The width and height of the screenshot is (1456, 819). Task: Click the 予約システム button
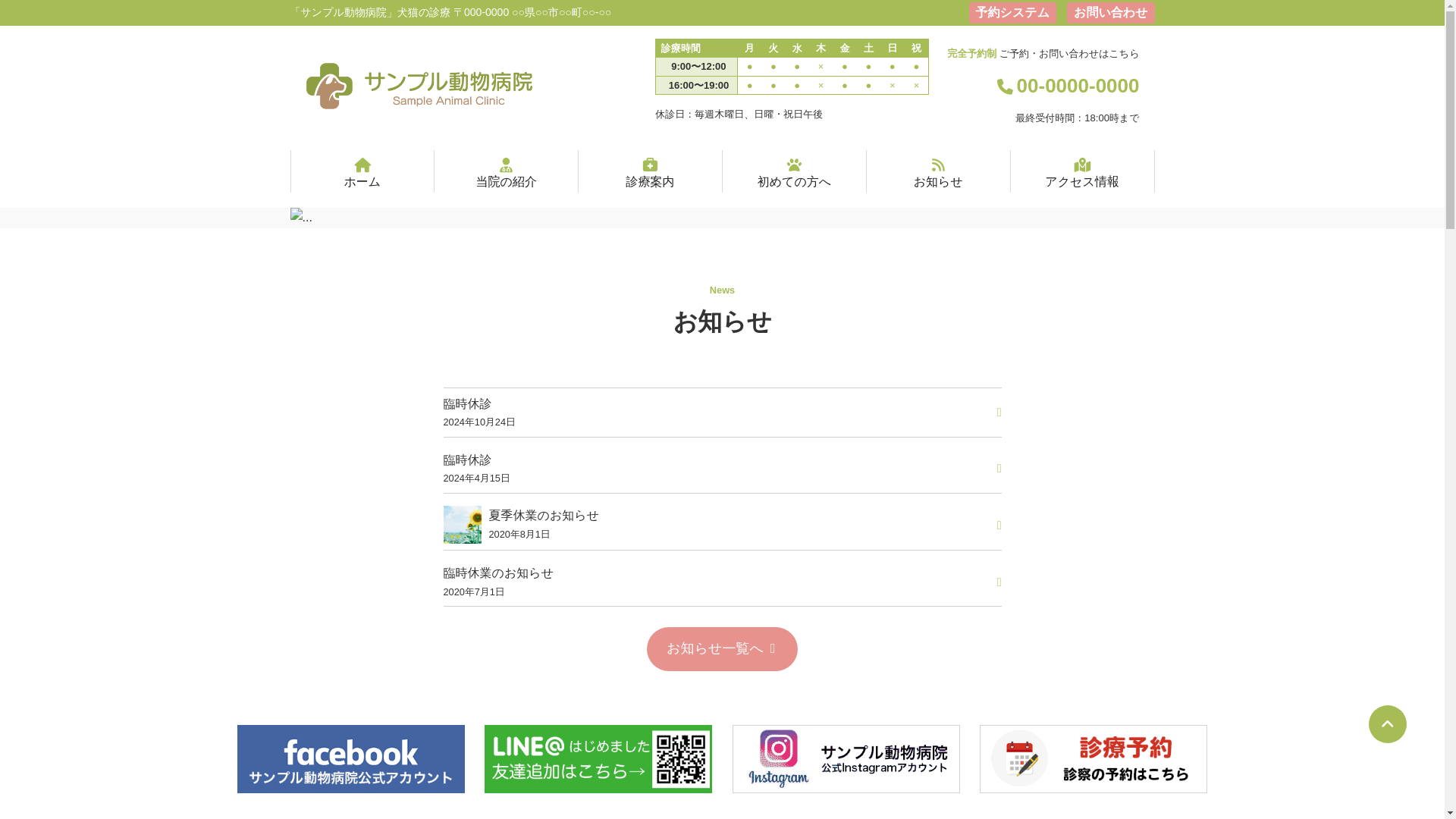click(x=1012, y=13)
